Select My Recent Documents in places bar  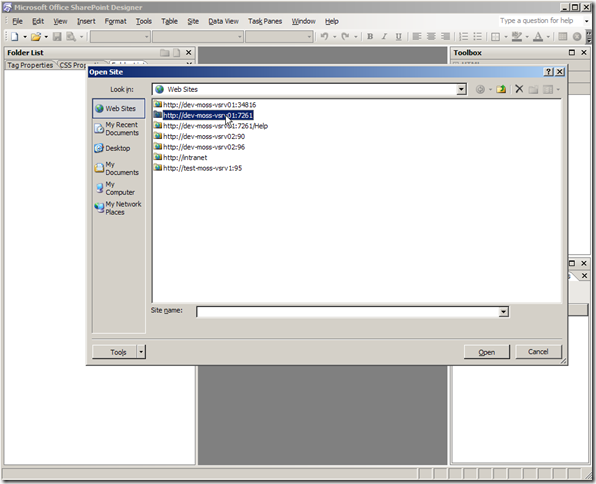(119, 129)
